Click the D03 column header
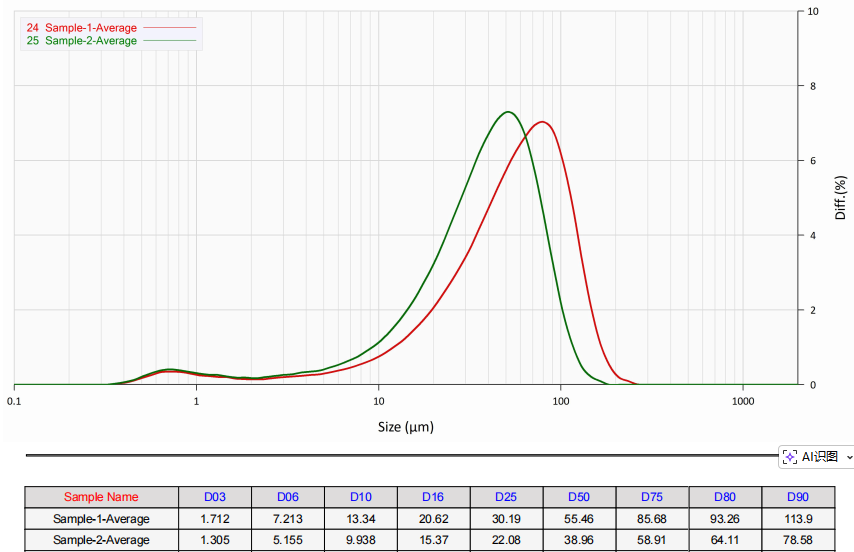Image resolution: width=854 pixels, height=552 pixels. (215, 497)
